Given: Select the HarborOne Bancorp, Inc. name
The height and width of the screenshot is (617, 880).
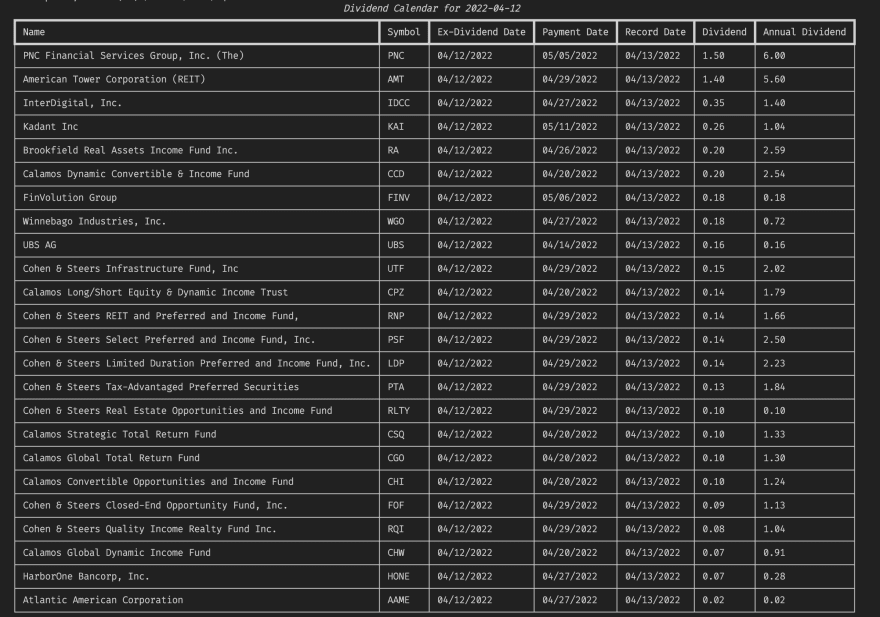Looking at the screenshot, I should pos(86,576).
